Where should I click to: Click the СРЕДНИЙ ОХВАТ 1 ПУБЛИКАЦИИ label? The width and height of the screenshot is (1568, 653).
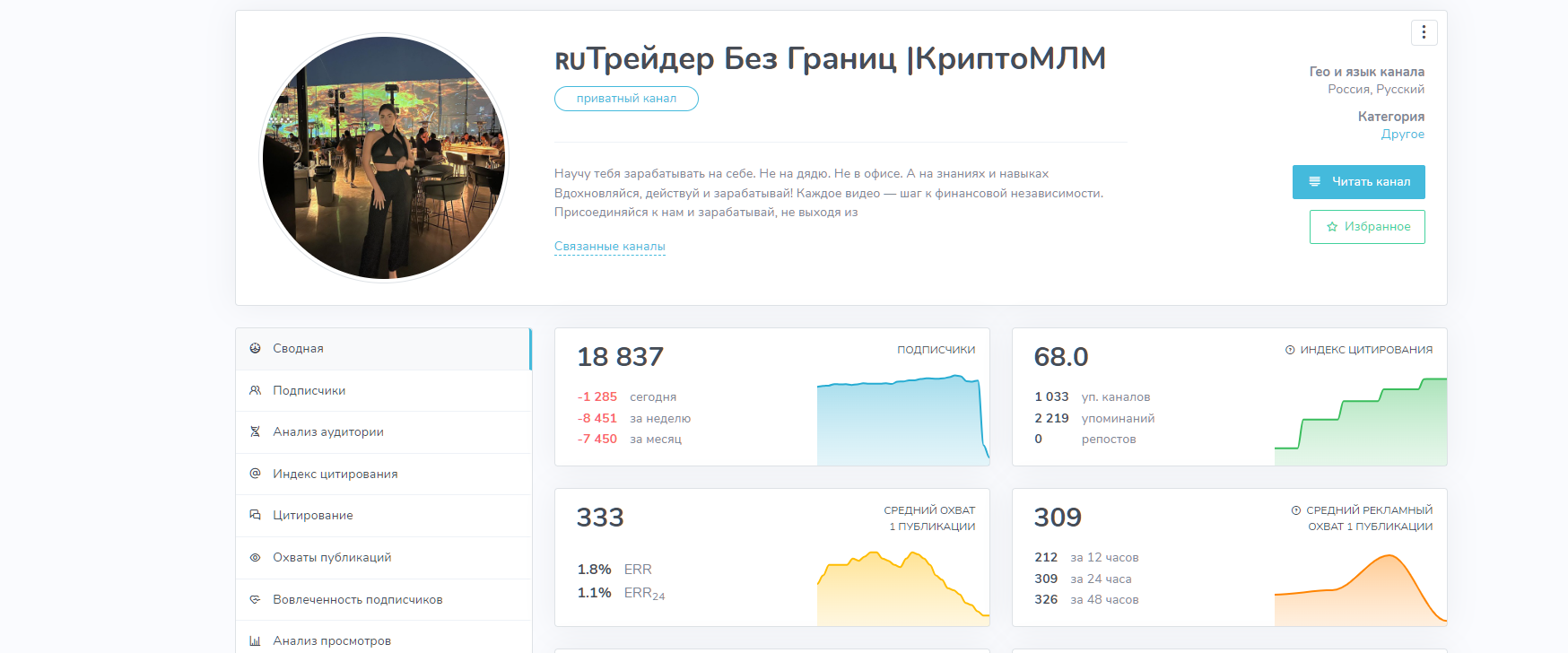(x=929, y=518)
